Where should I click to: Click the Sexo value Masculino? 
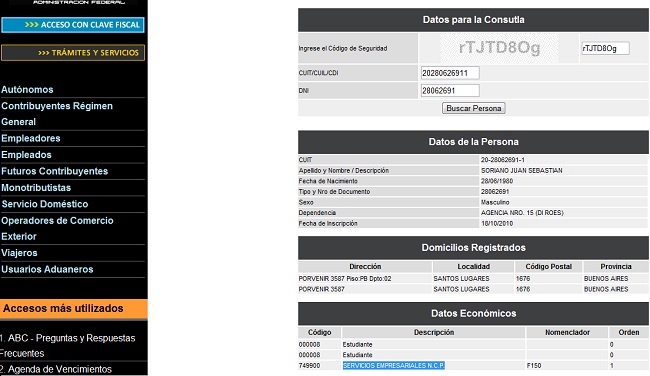(x=495, y=202)
